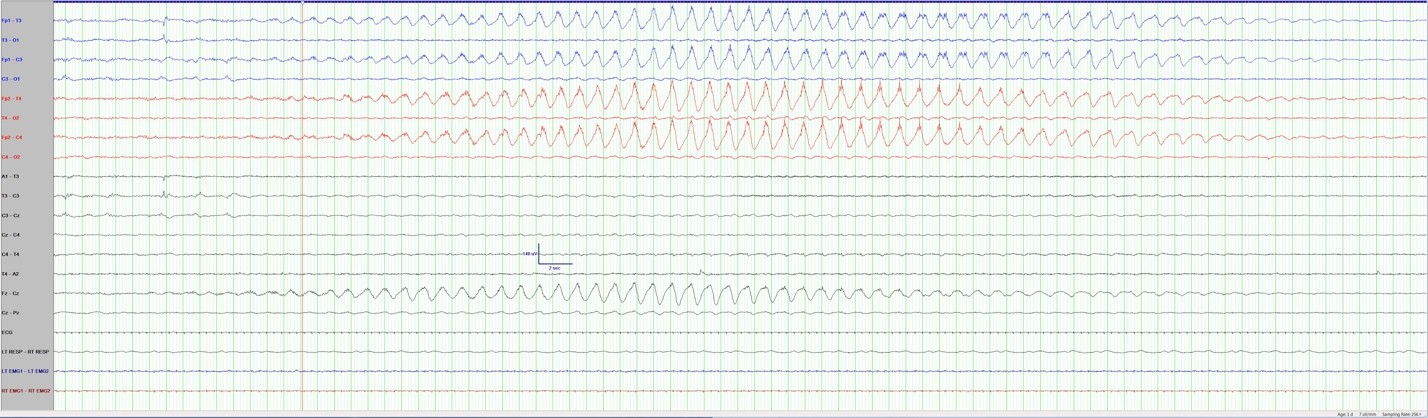Screen dimensions: 1428x418
Task: Select the ECG channel label
Action: [x=7, y=332]
